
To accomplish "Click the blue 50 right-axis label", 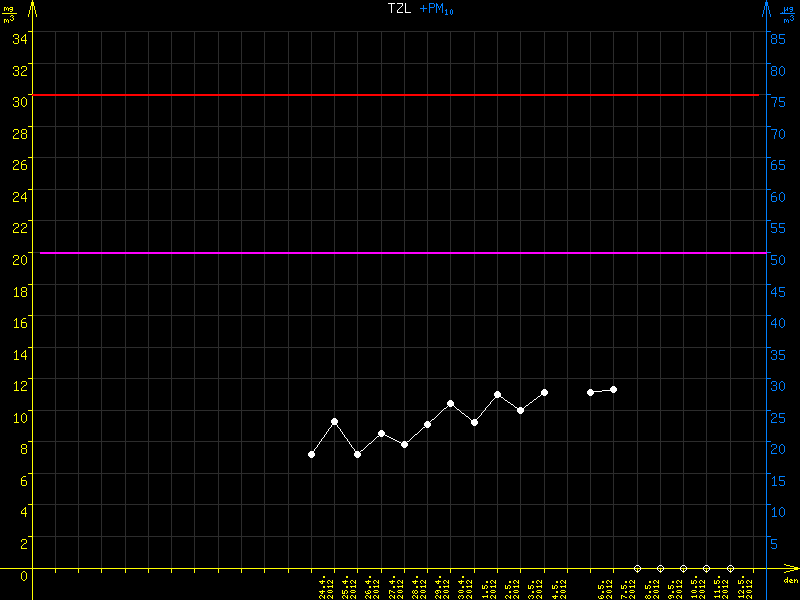I will click(x=776, y=259).
